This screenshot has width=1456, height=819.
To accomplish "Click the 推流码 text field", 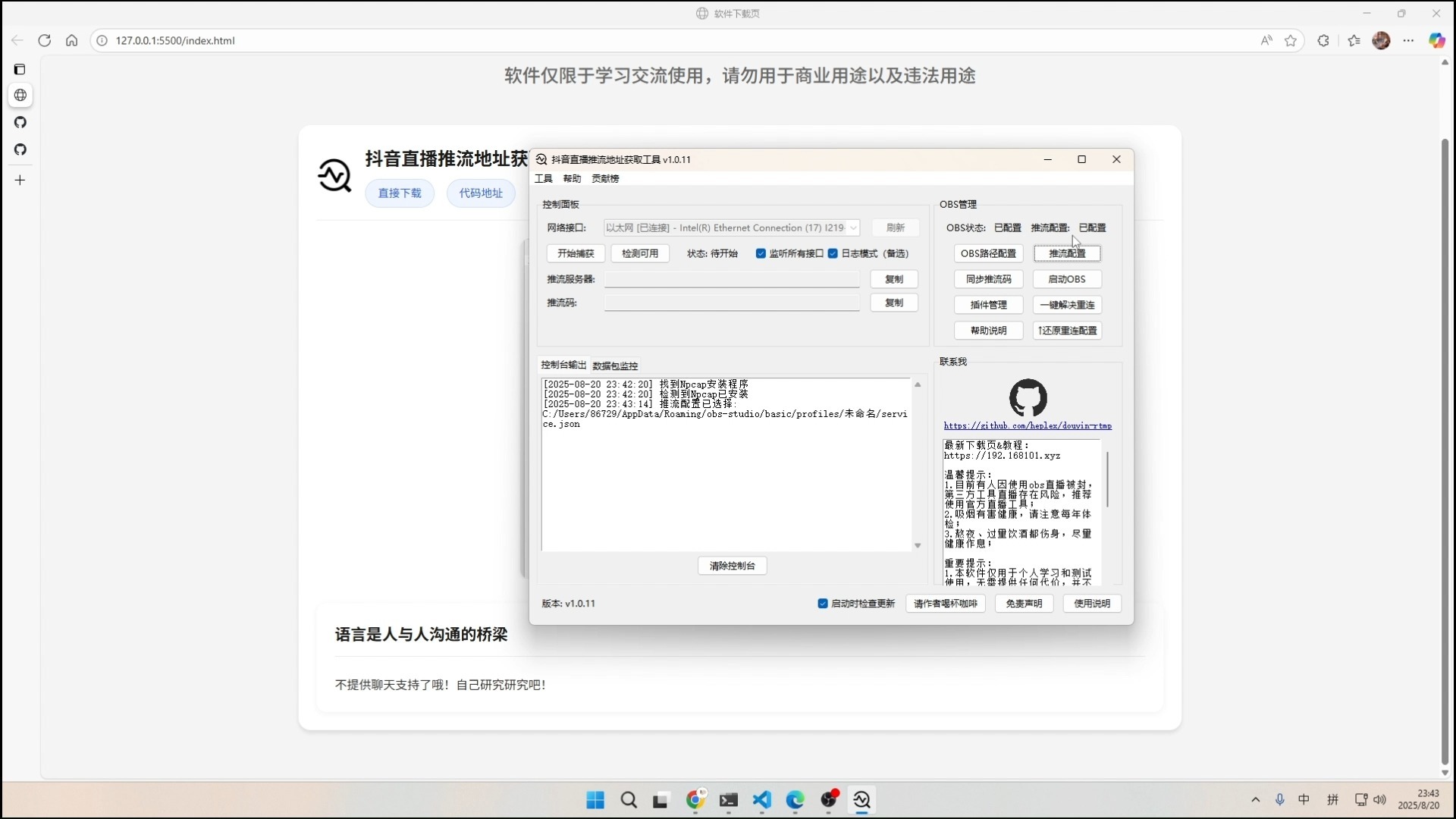I will click(732, 303).
